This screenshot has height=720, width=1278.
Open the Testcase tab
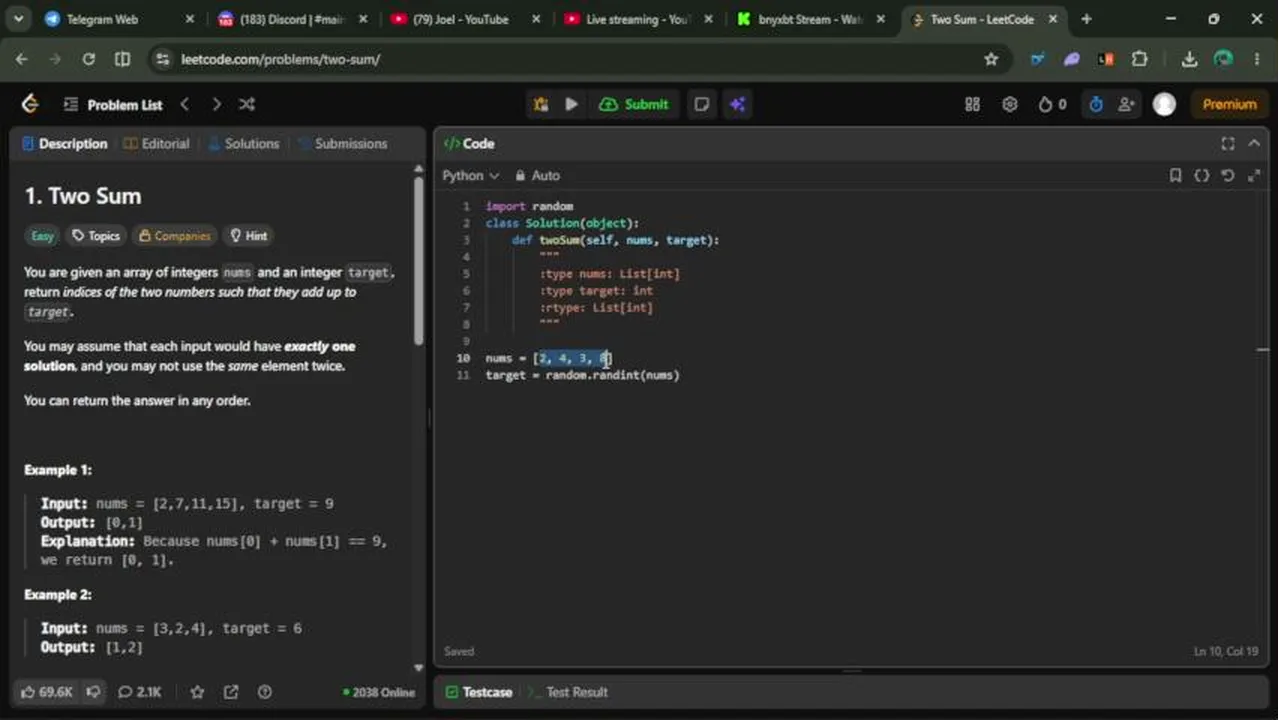(x=479, y=692)
